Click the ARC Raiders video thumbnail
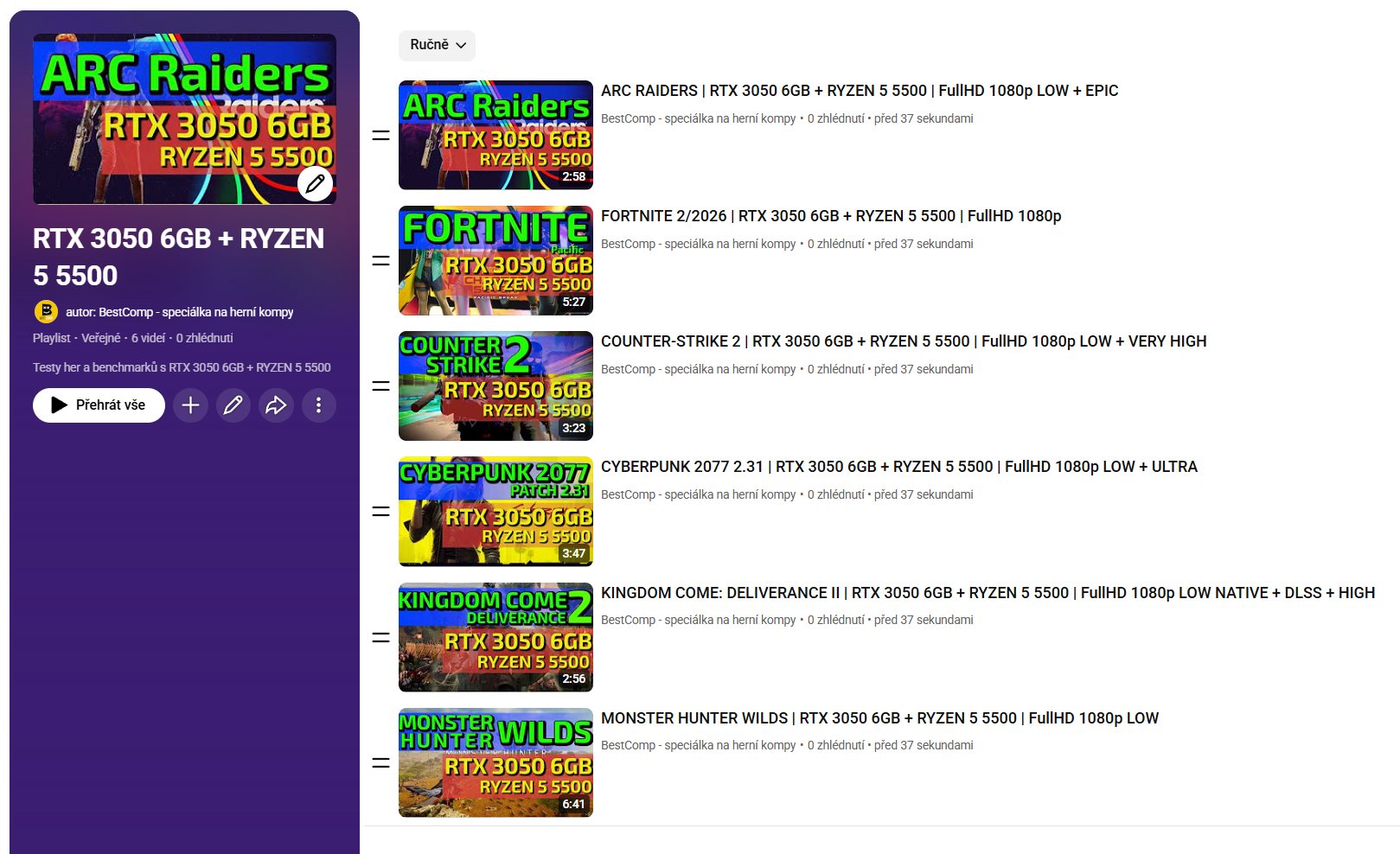 [495, 135]
